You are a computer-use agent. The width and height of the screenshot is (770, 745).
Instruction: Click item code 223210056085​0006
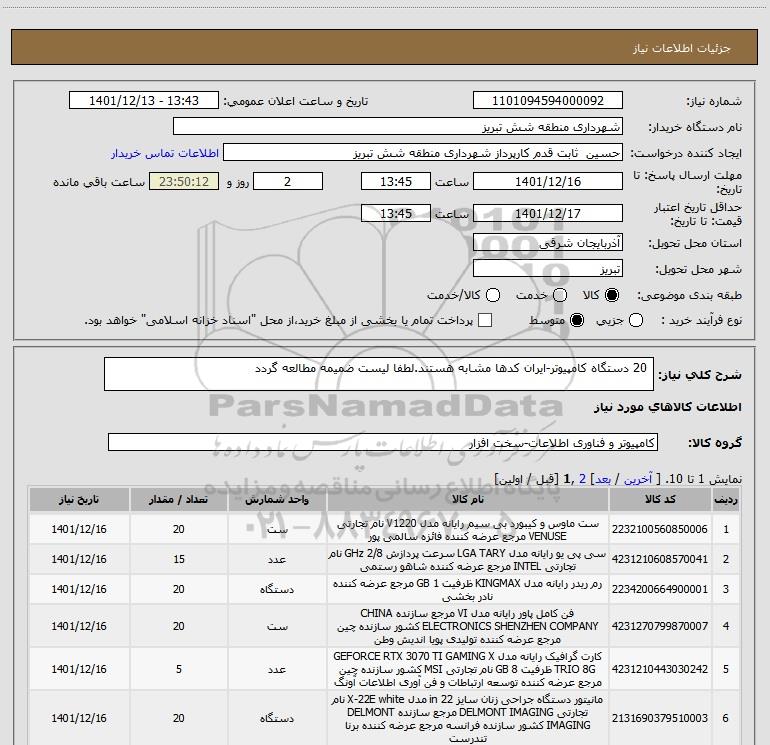coord(660,529)
